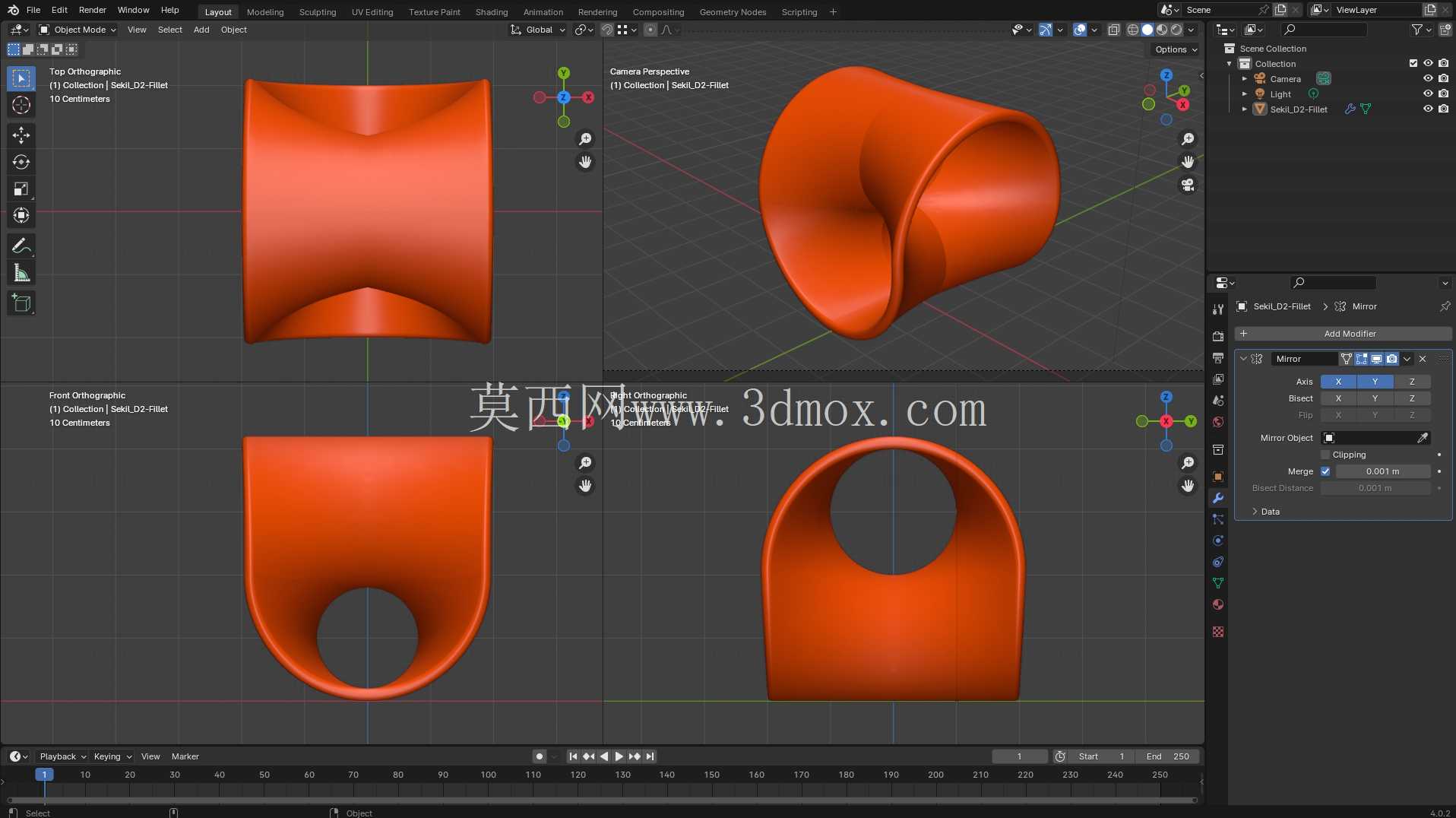Jump to the start frame

click(x=573, y=756)
